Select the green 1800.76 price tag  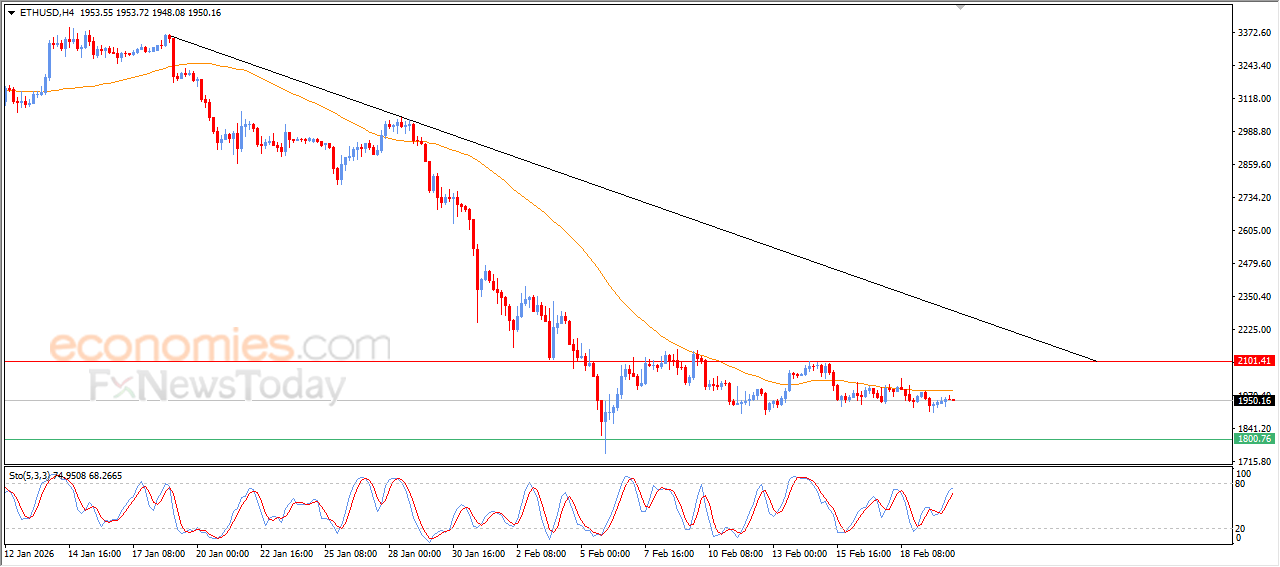tap(1253, 439)
